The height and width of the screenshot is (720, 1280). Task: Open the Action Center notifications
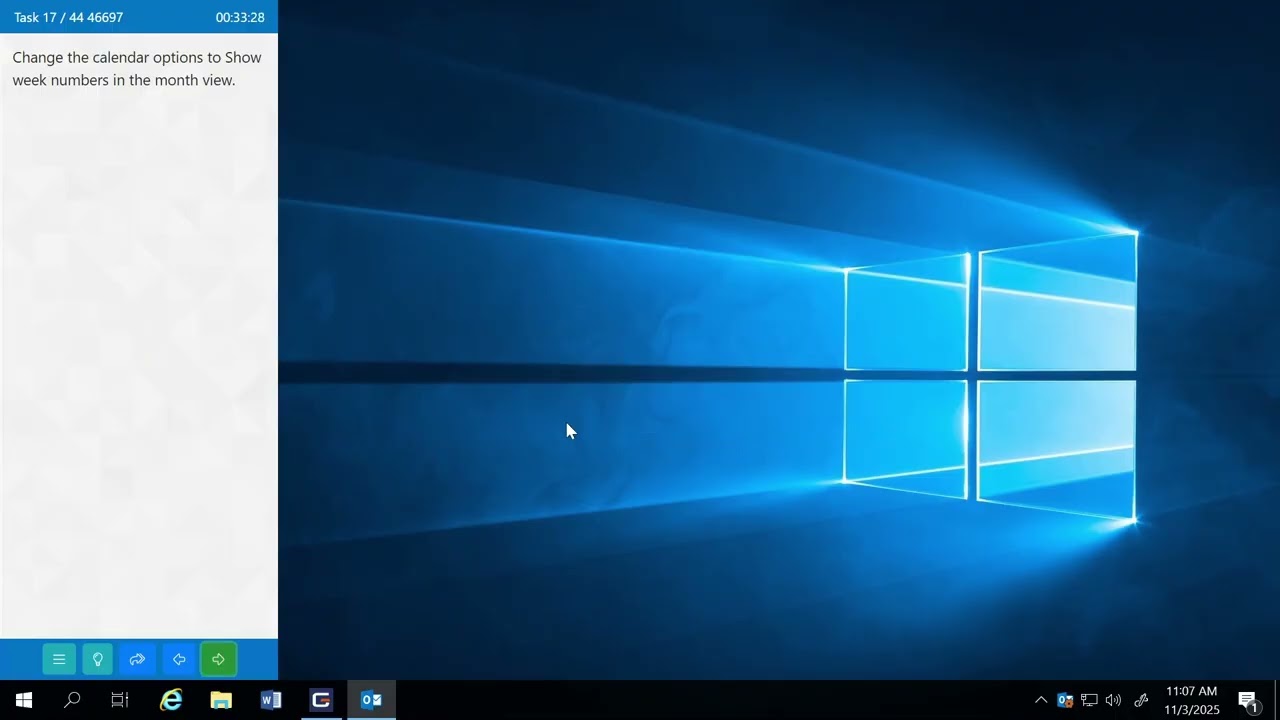(x=1248, y=700)
